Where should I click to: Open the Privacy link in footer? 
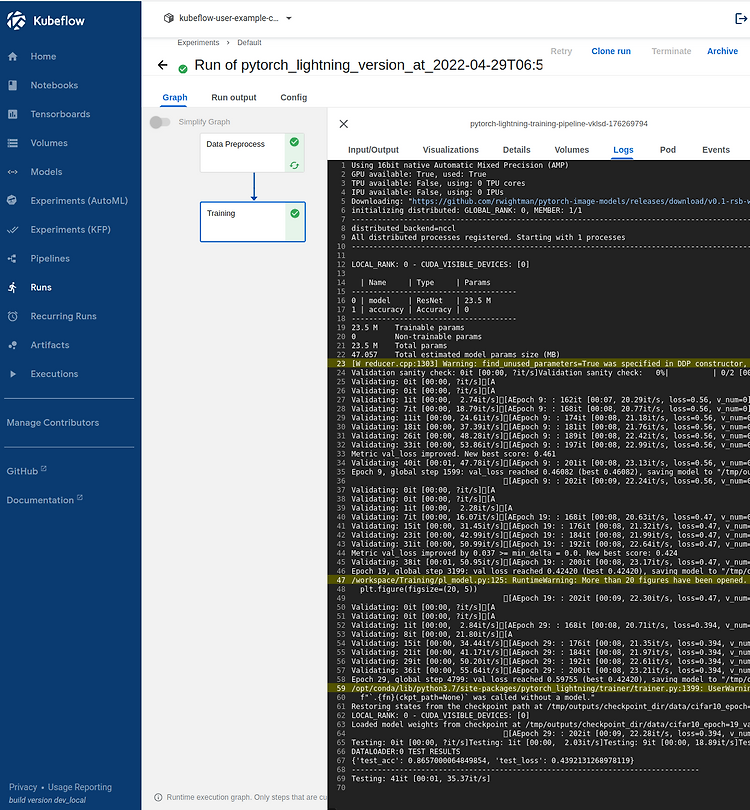click(23, 787)
